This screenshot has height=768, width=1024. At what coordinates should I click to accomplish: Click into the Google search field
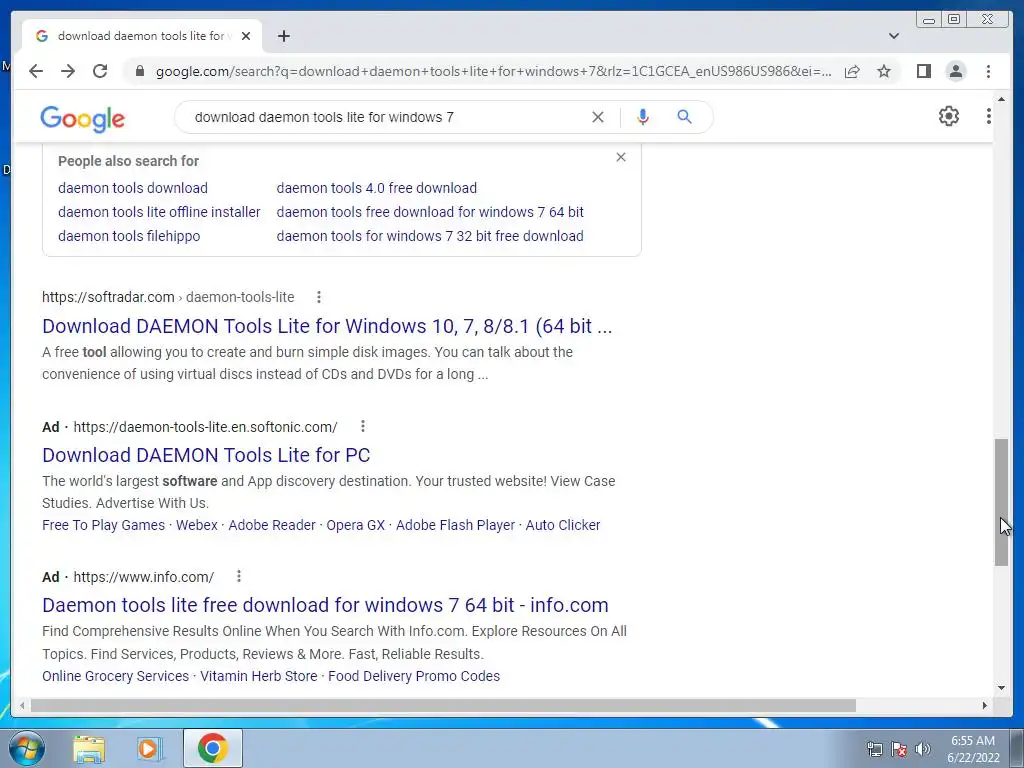[x=385, y=117]
